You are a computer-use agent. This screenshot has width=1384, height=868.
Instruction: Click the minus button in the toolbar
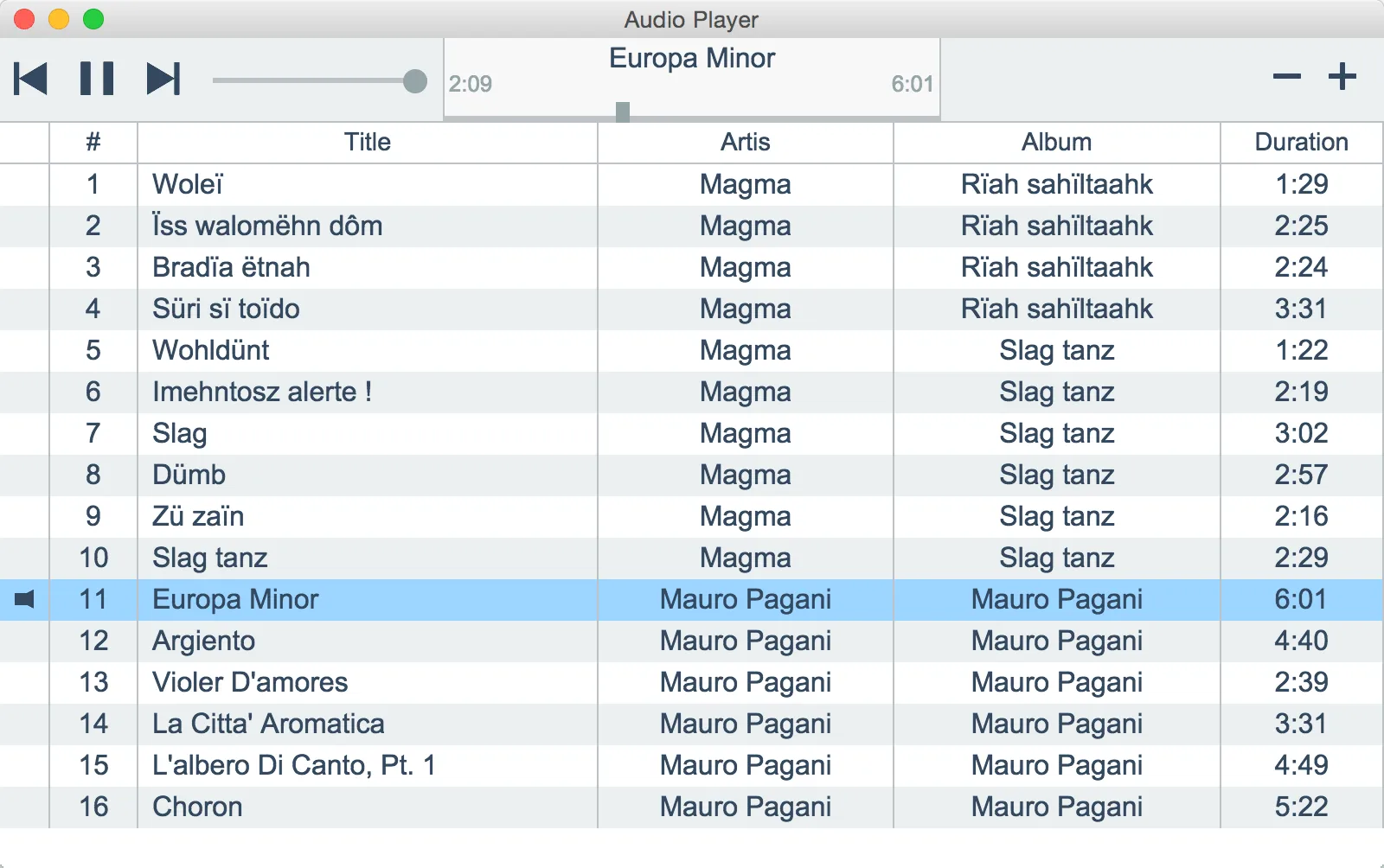click(1286, 77)
